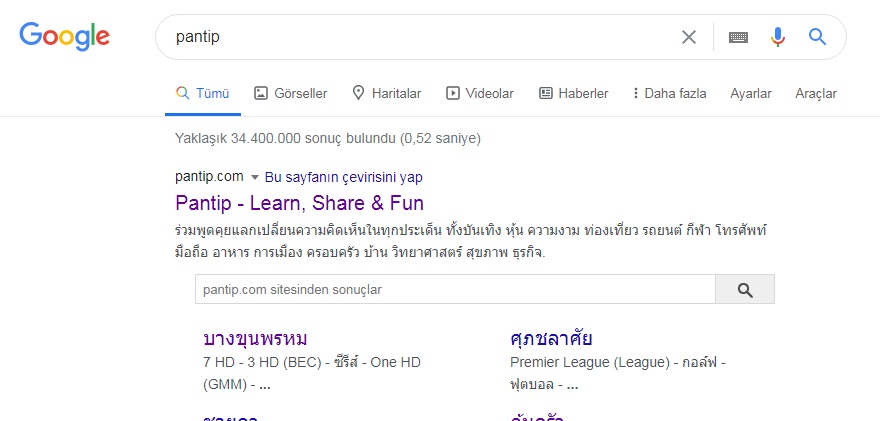880x421 pixels.
Task: Expand the arrow next to pantip.com
Action: pyautogui.click(x=254, y=177)
